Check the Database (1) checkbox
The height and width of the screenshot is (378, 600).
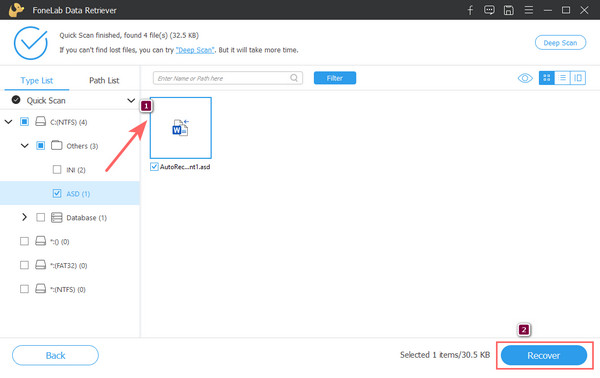click(x=40, y=217)
